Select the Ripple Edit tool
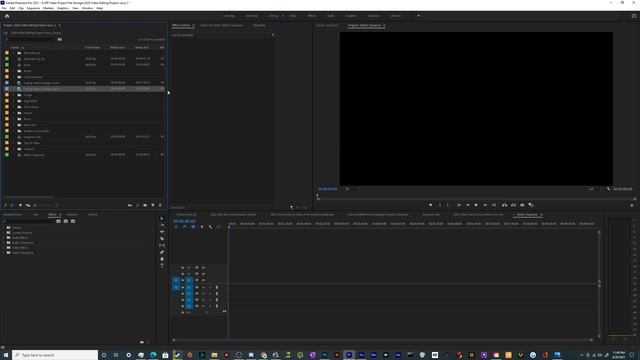 tap(162, 231)
